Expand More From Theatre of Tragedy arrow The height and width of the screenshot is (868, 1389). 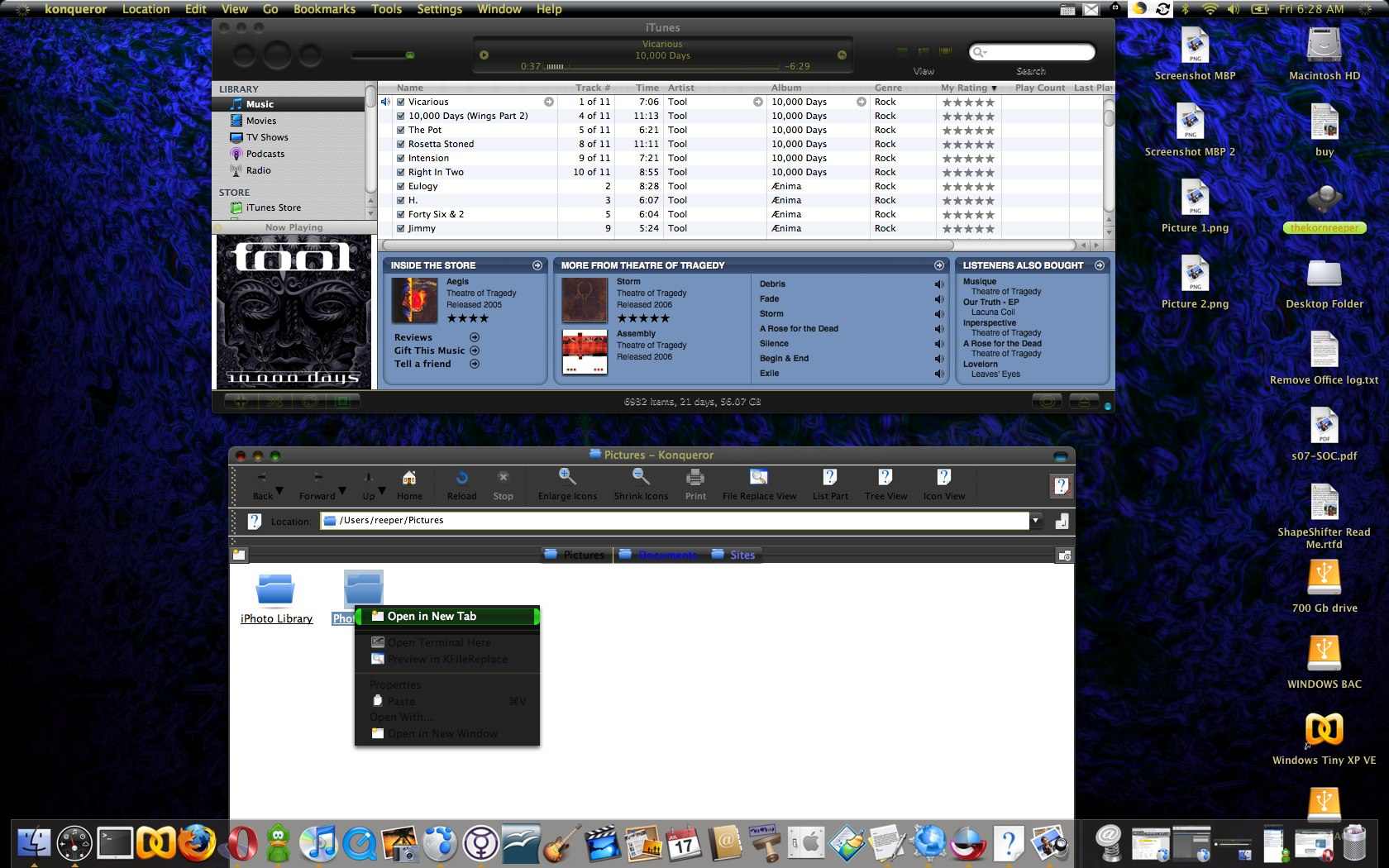click(939, 265)
